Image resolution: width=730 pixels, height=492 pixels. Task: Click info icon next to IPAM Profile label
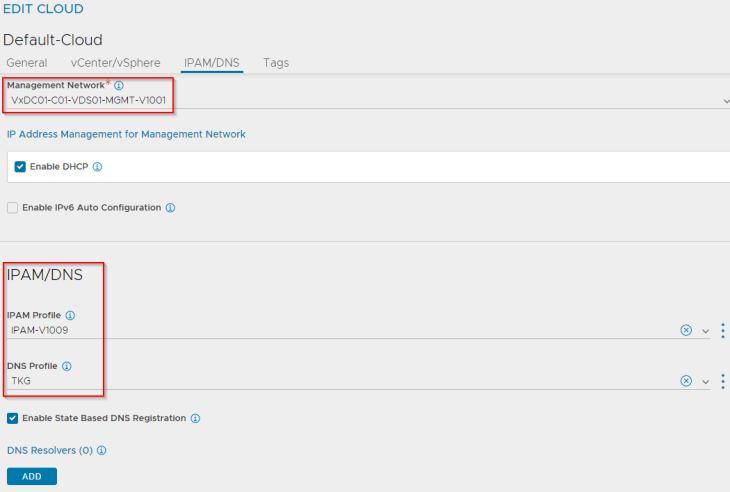70,316
